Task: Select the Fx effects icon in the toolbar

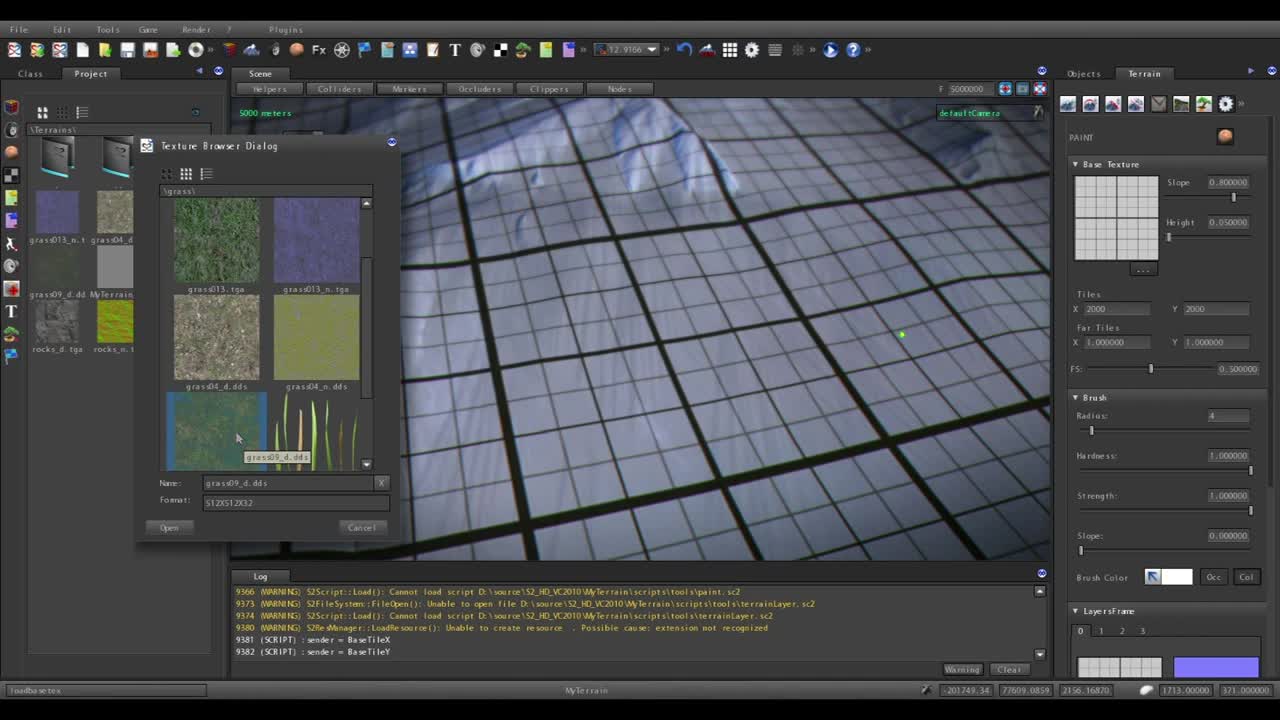Action: pos(318,50)
